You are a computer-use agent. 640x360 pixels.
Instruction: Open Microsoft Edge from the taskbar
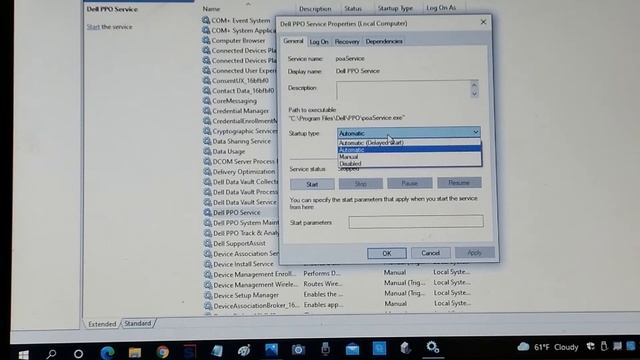(x=107, y=352)
